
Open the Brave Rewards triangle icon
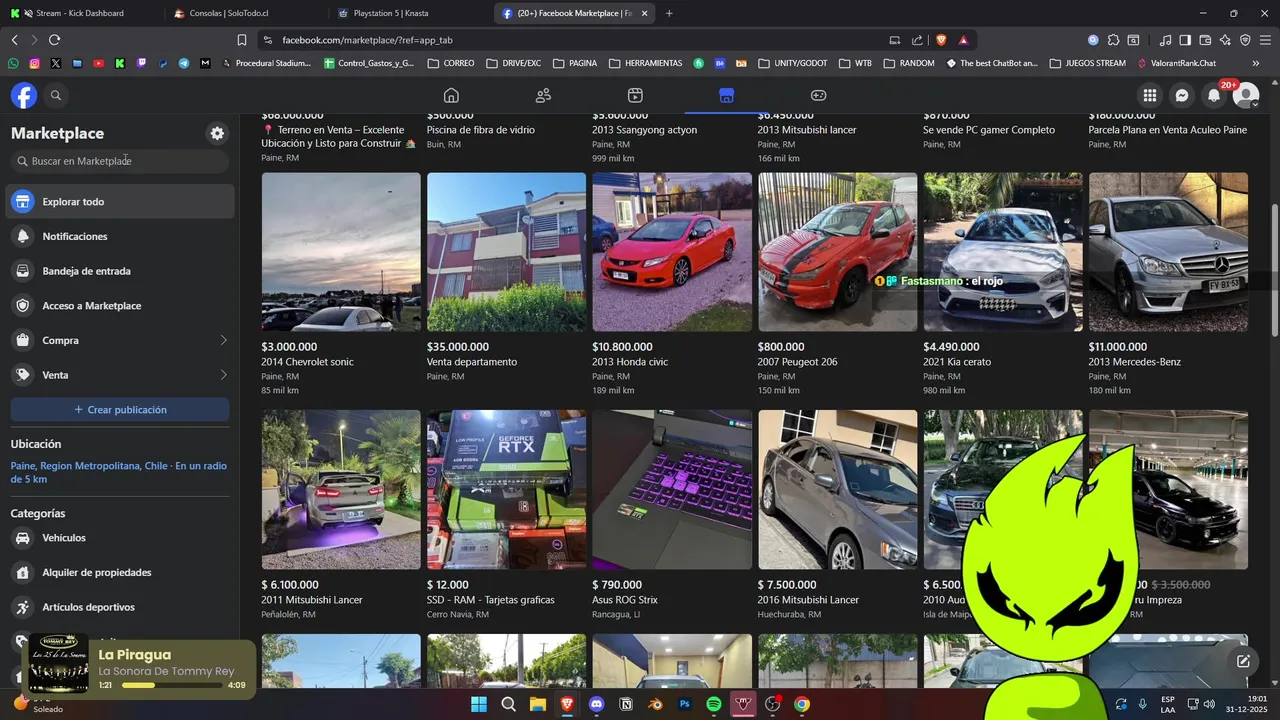click(963, 40)
